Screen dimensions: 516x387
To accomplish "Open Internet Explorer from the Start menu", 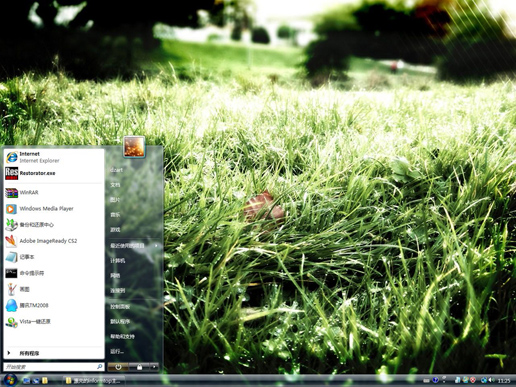I will (53, 157).
